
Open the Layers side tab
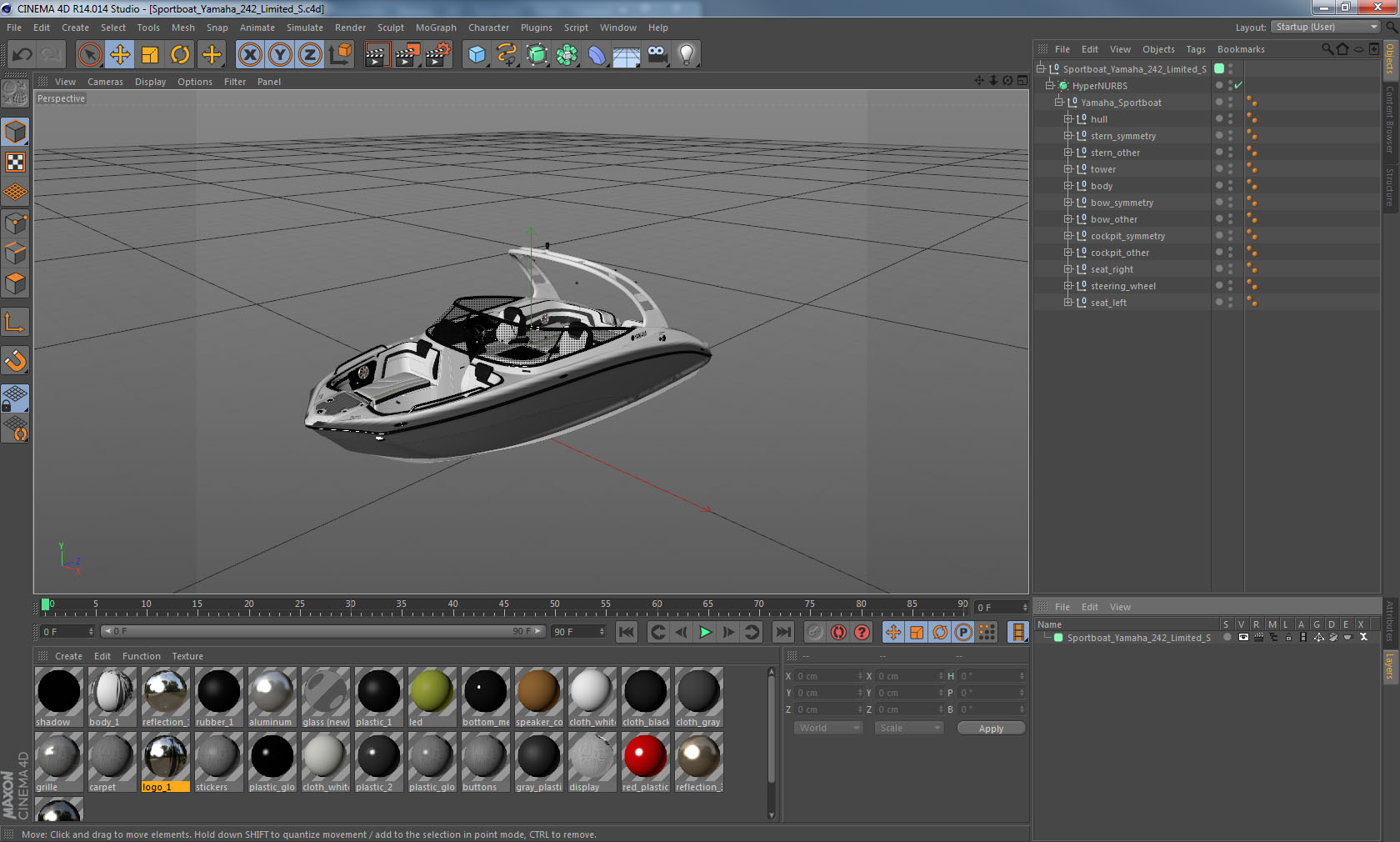(x=1390, y=667)
